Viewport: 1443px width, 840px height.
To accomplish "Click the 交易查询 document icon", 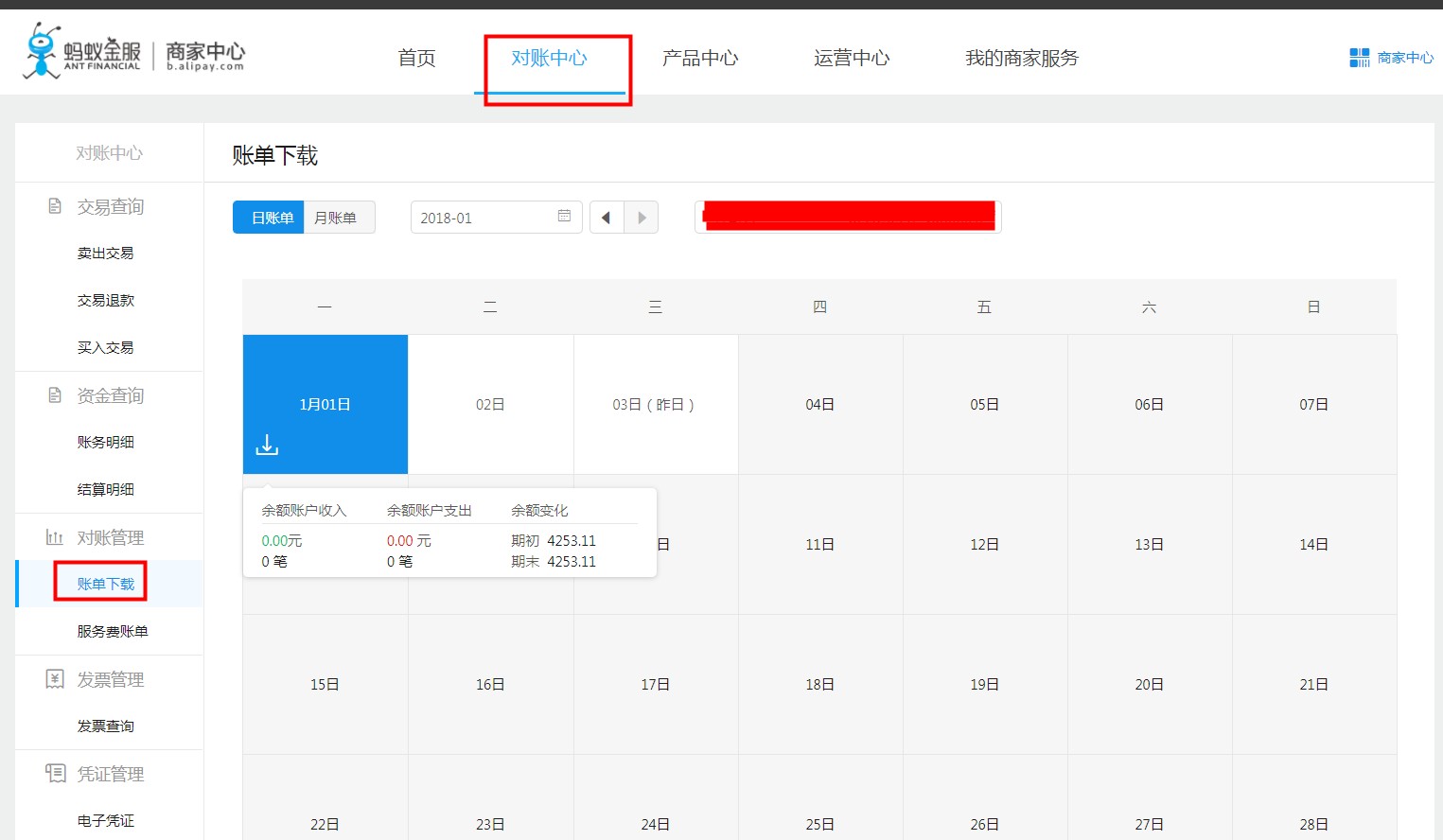I will coord(55,206).
